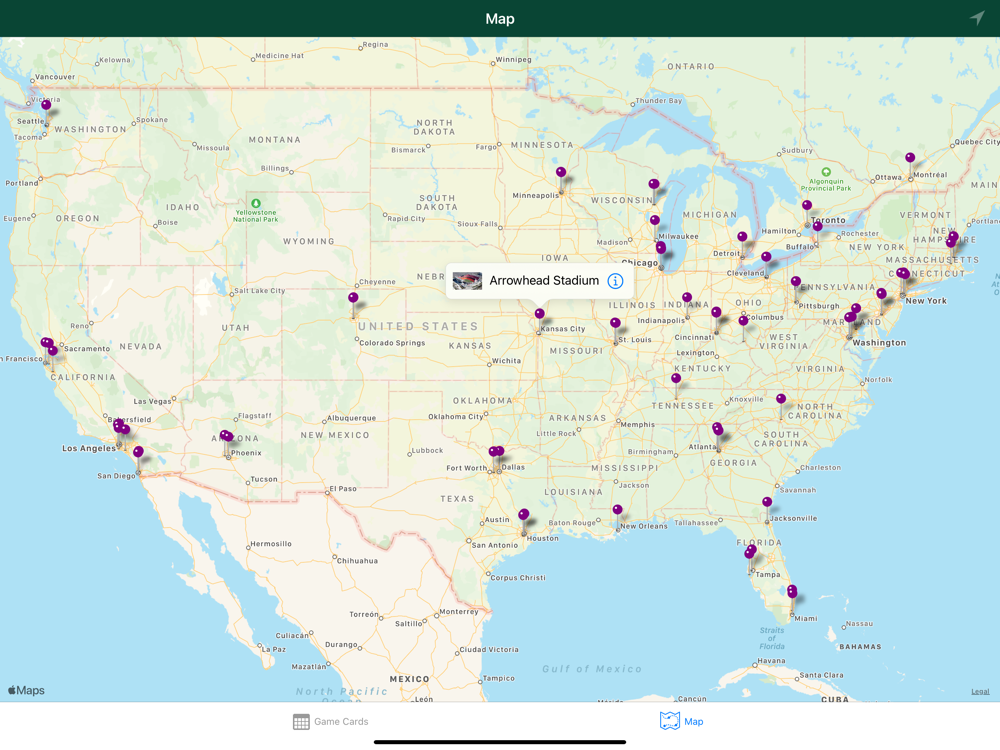Viewport: 1000px width, 750px height.
Task: Tap the Toronto city label
Action: 828,220
